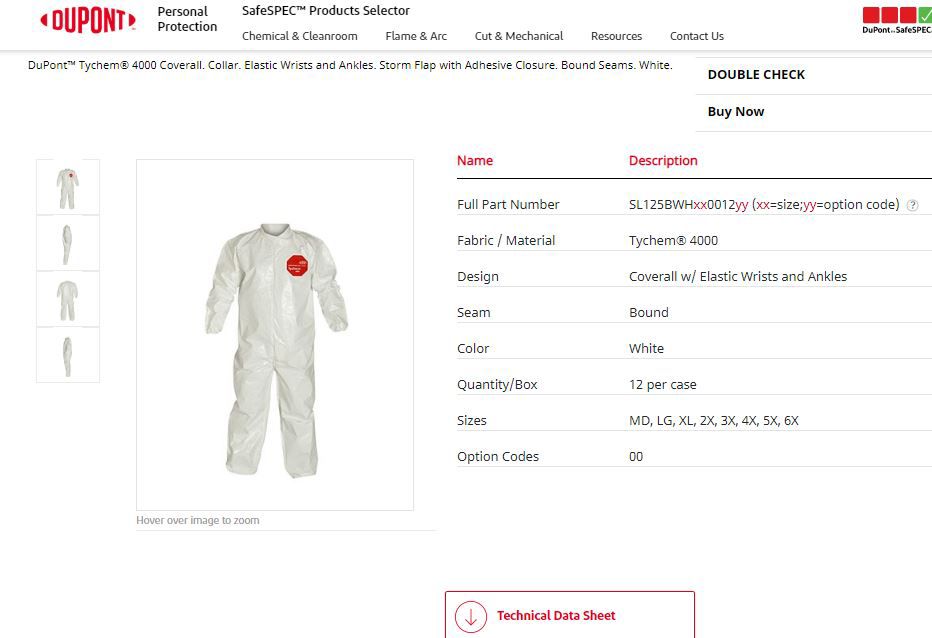932x638 pixels.
Task: Click the Buy Now link
Action: [x=736, y=112]
